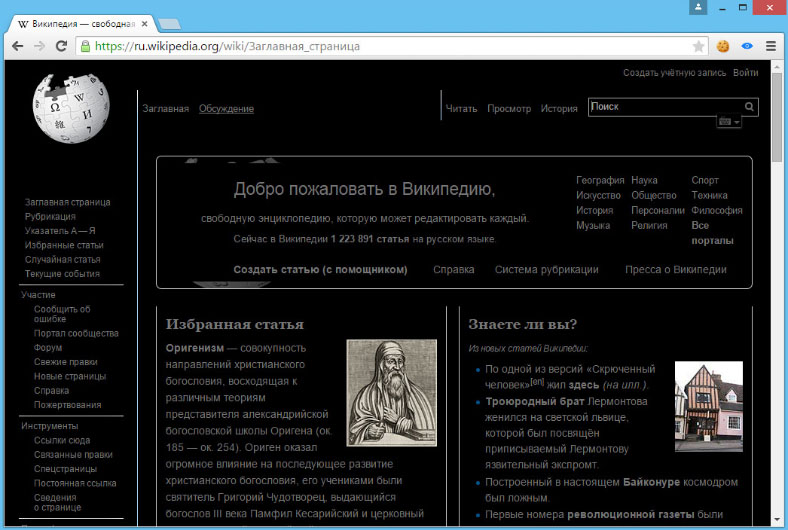Bookmark the page with the star icon

point(698,46)
